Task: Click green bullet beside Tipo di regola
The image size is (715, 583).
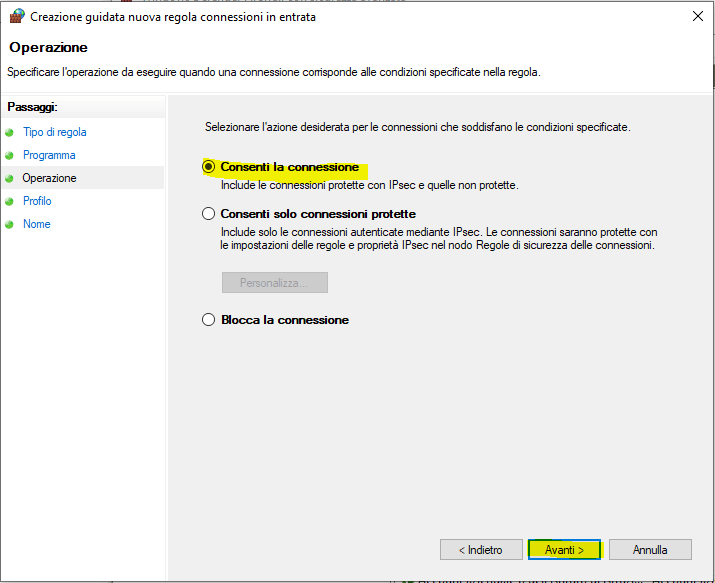Action: pos(10,132)
